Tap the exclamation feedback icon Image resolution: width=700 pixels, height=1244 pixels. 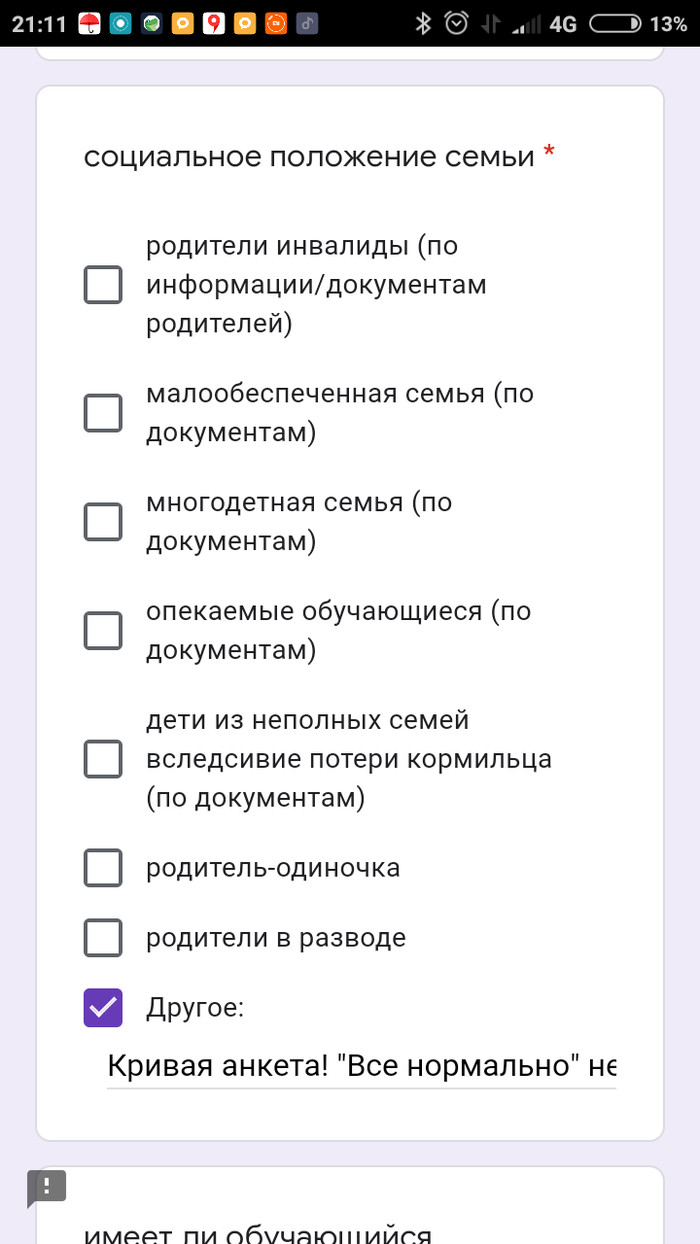[47, 1187]
